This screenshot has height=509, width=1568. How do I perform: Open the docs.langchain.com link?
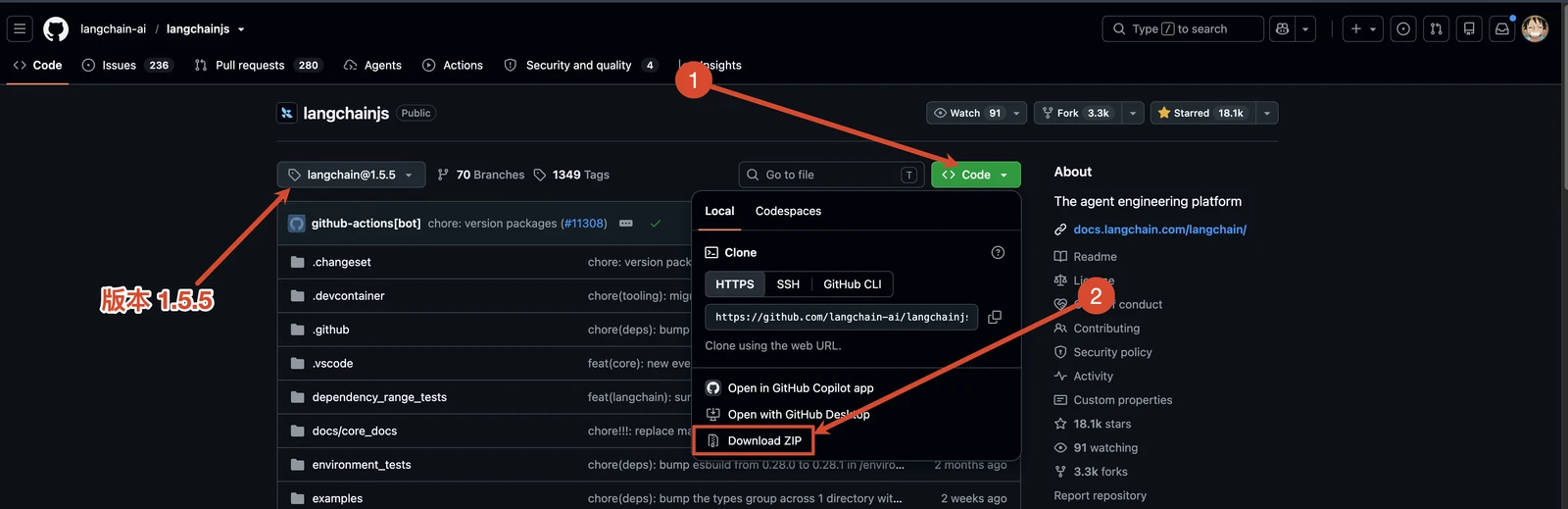click(1159, 229)
